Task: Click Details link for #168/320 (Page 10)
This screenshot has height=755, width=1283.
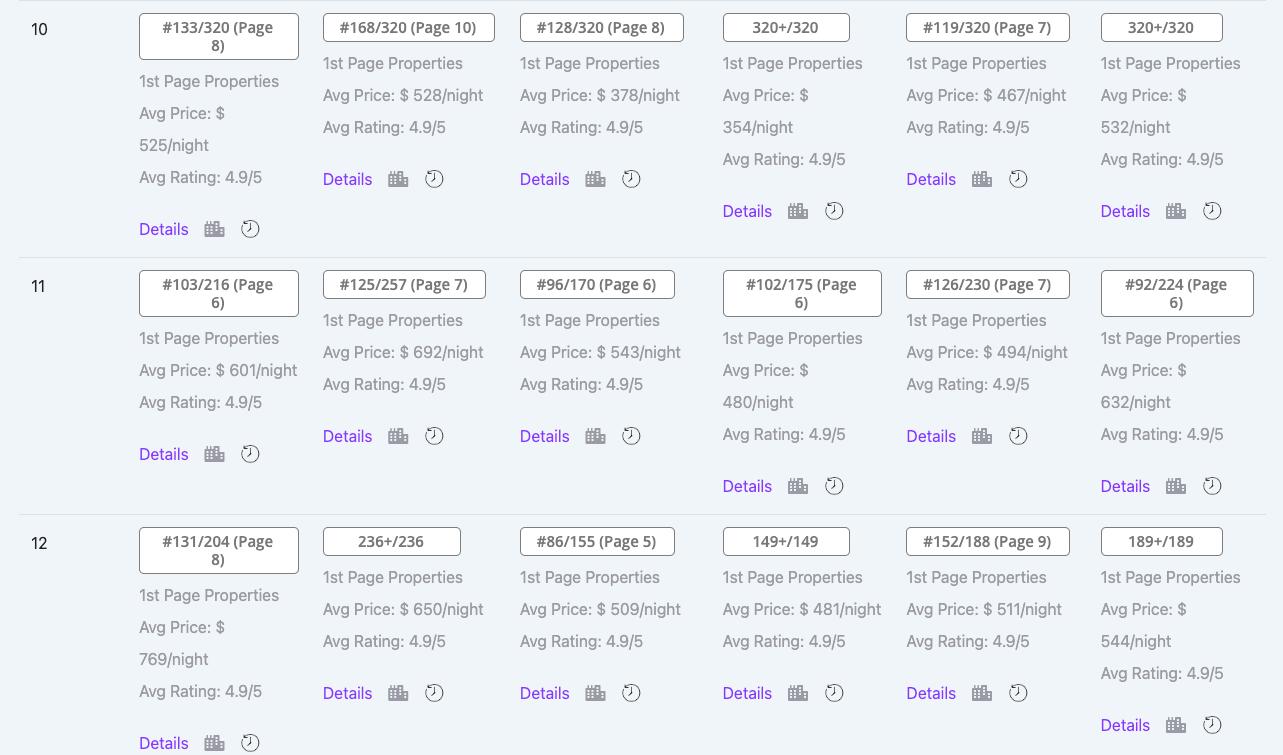Action: [x=347, y=179]
